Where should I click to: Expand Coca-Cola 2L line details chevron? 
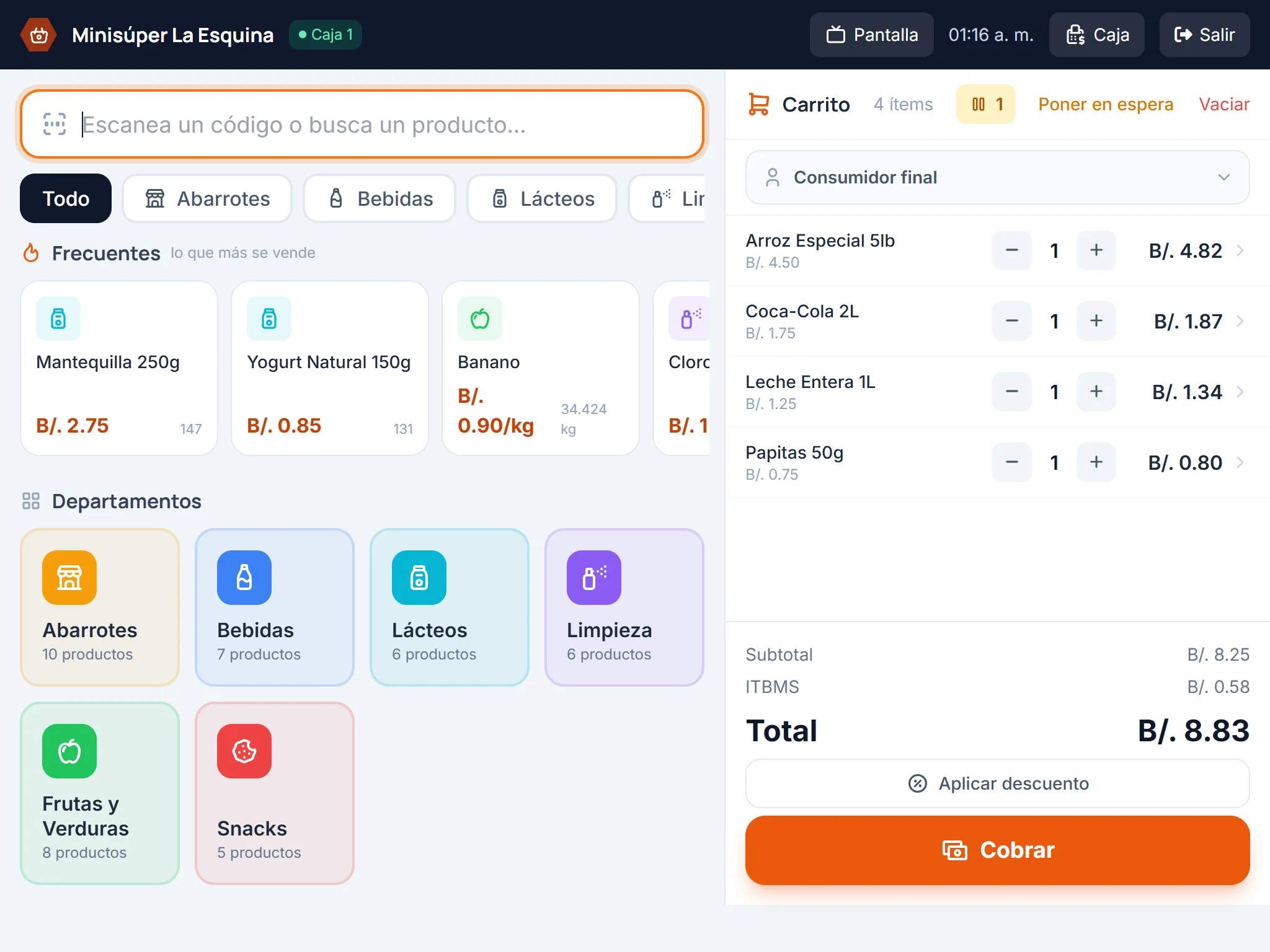point(1240,321)
